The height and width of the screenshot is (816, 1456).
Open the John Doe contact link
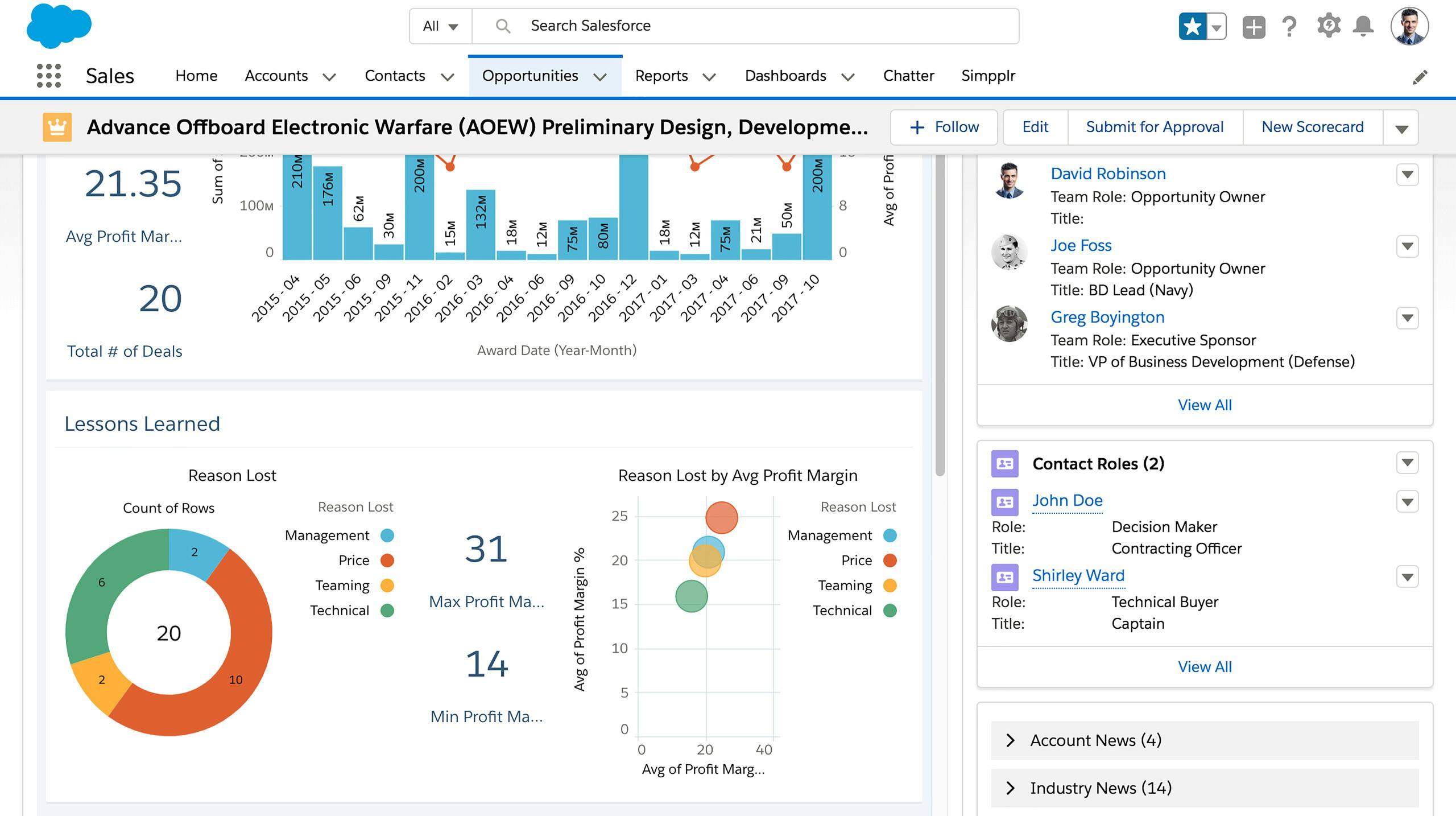(x=1067, y=500)
